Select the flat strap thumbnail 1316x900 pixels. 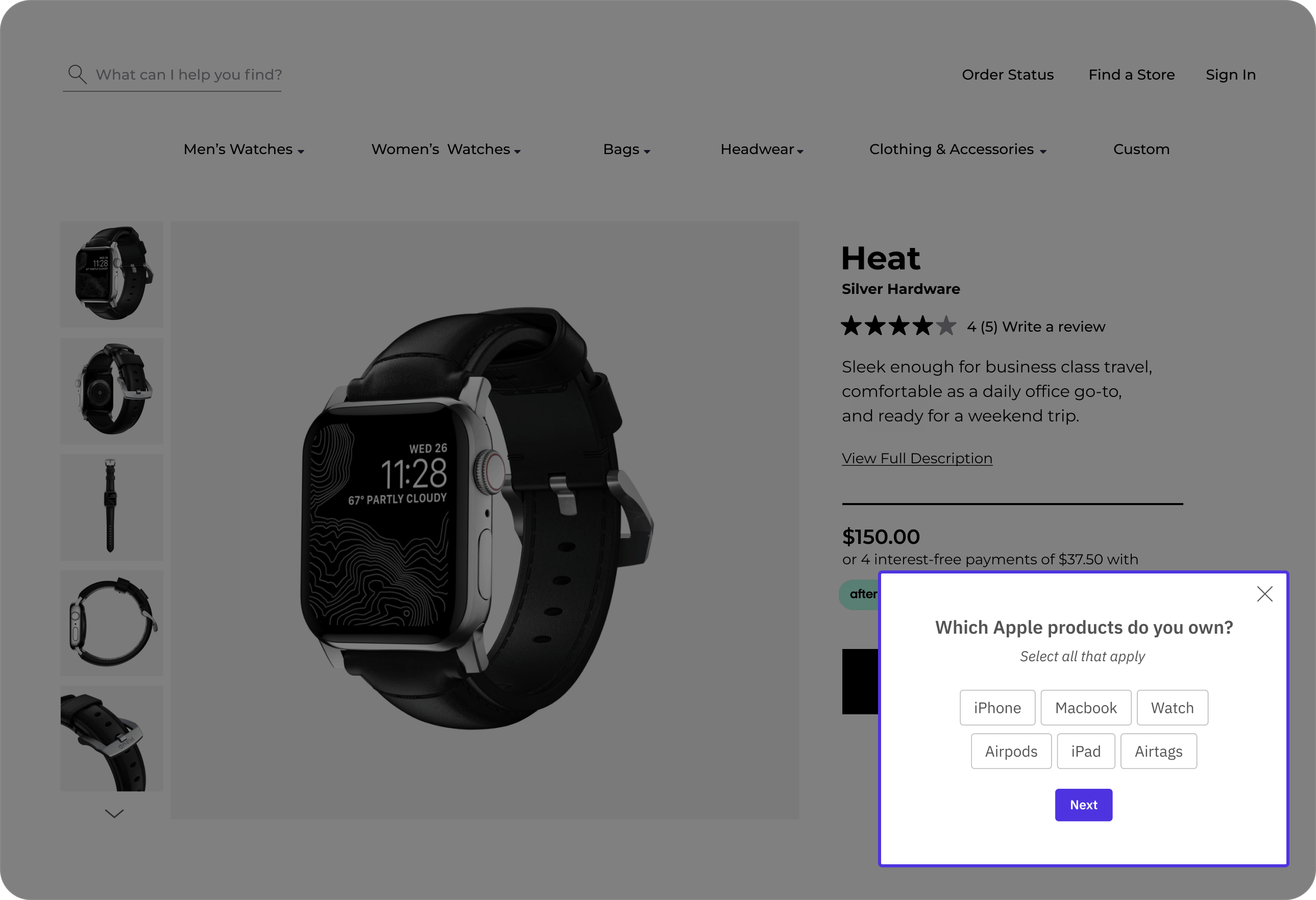[x=112, y=507]
